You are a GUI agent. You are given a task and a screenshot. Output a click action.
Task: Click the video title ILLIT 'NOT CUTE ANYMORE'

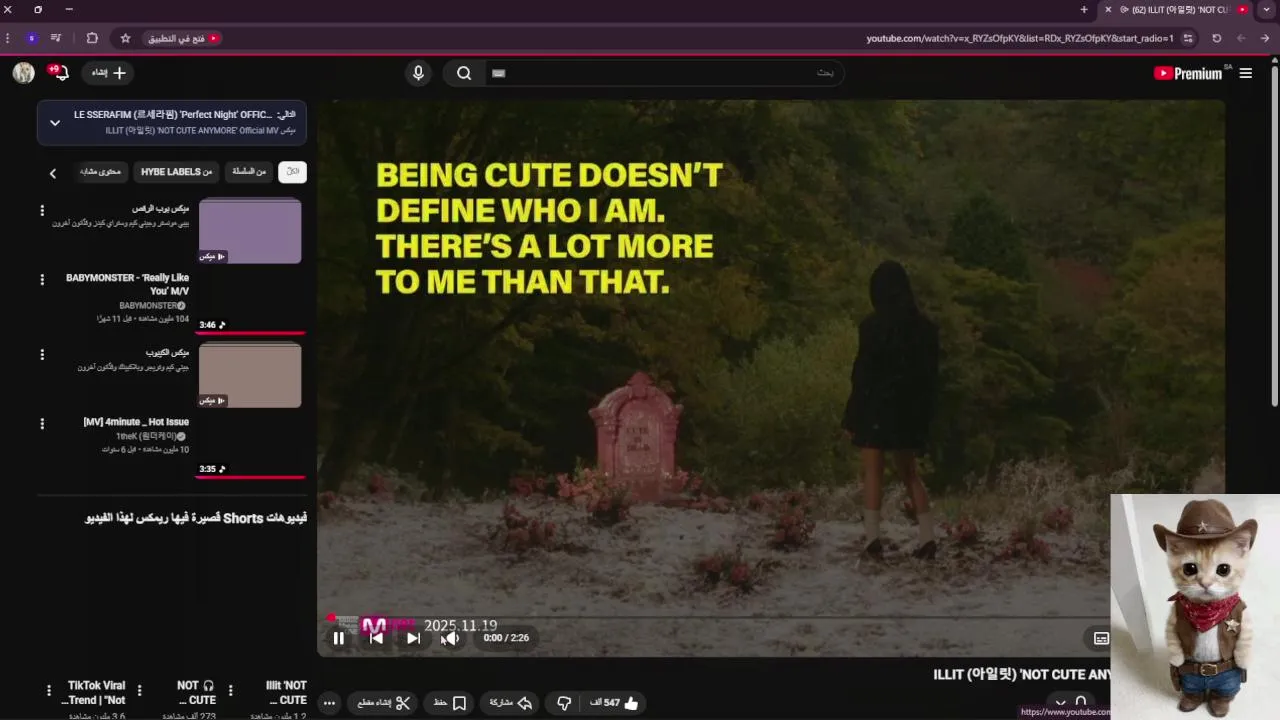coord(1021,675)
